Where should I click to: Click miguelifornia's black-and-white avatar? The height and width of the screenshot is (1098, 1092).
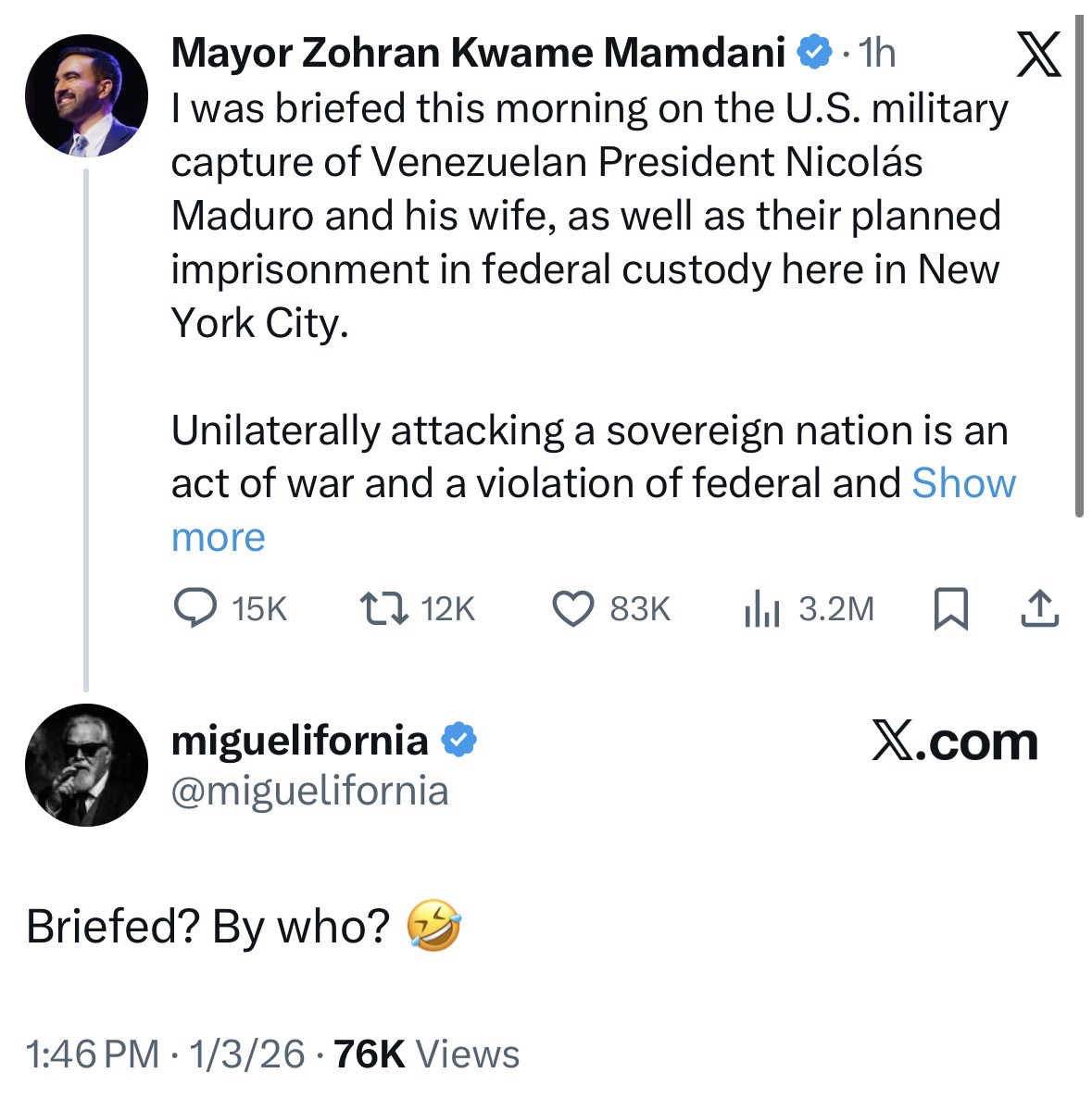(x=86, y=765)
